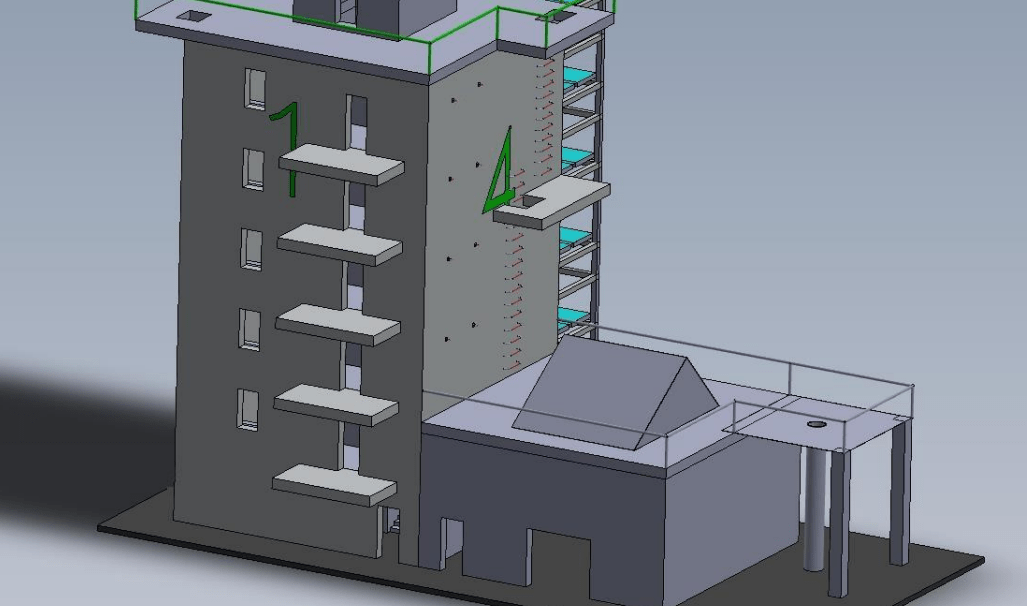Viewport: 1027px width, 606px height.
Task: Click the lowest cyan floor panel
Action: pyautogui.click(x=569, y=316)
